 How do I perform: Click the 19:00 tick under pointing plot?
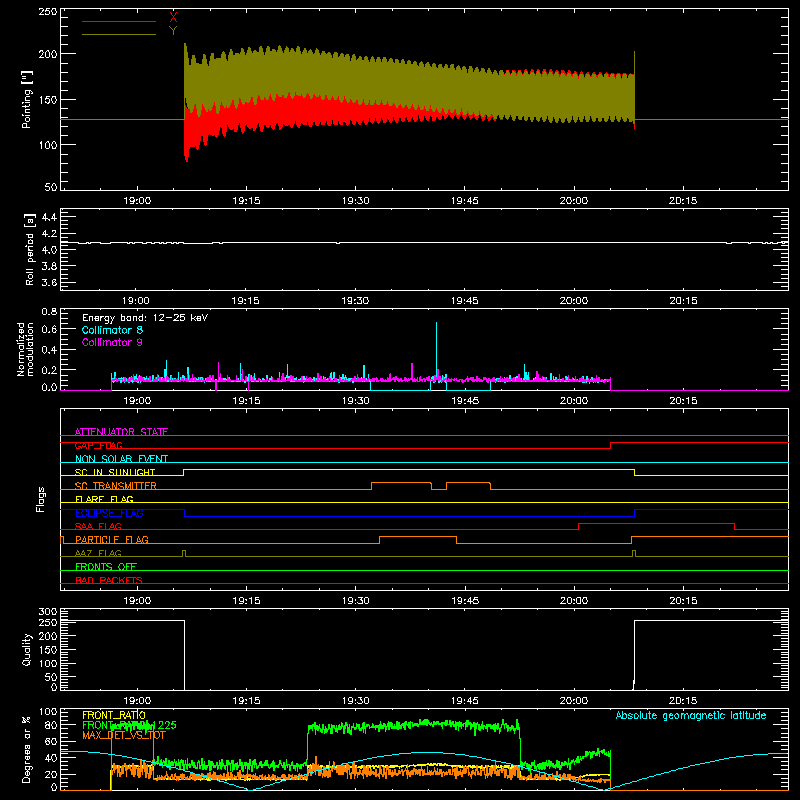(x=137, y=201)
